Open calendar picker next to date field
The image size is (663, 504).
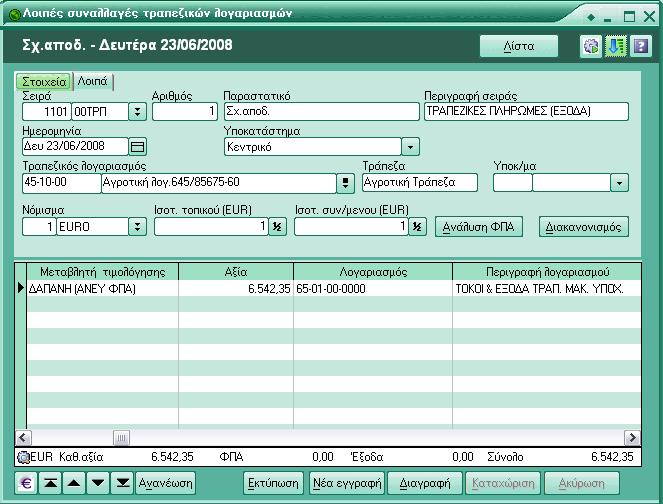137,147
